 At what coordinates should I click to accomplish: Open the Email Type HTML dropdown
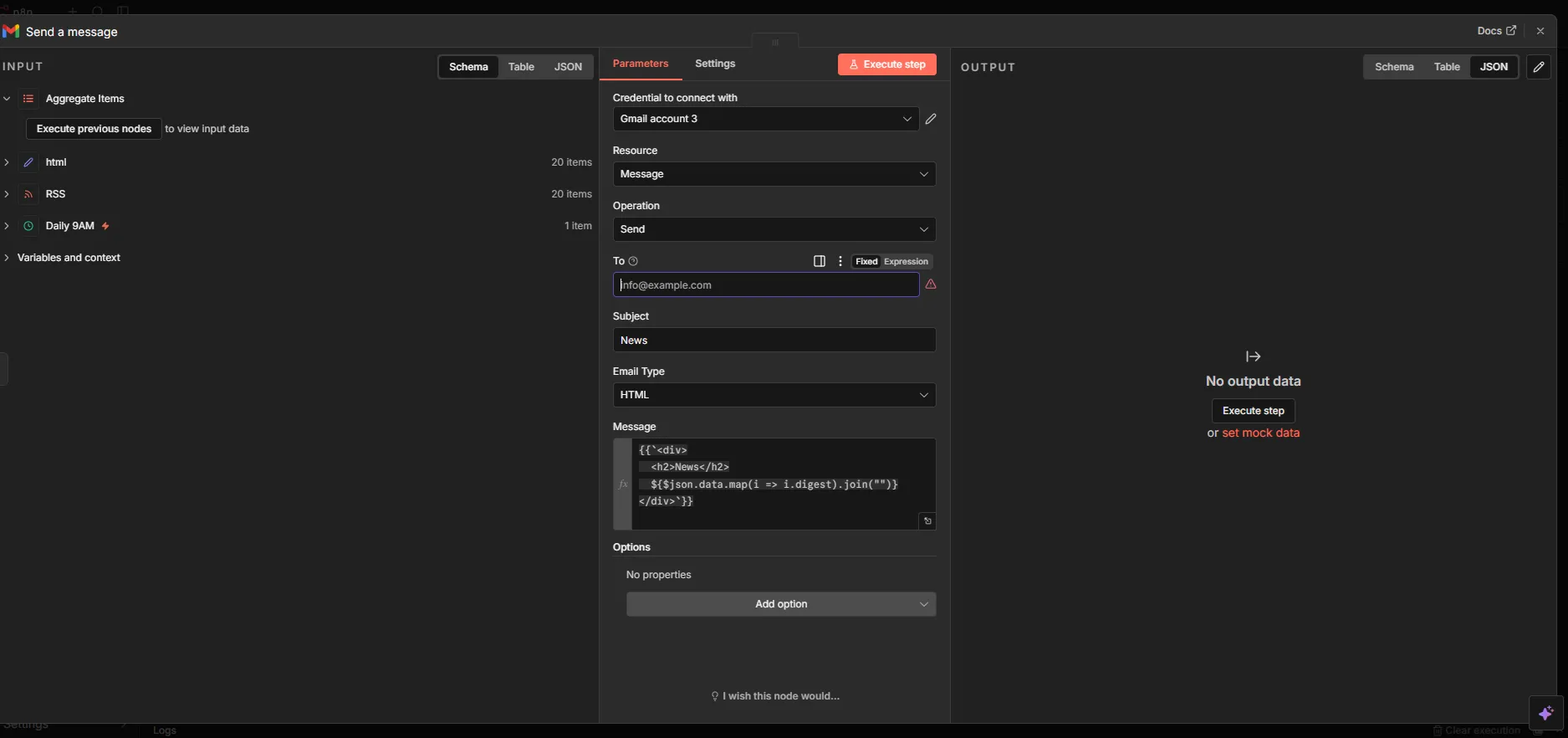774,395
